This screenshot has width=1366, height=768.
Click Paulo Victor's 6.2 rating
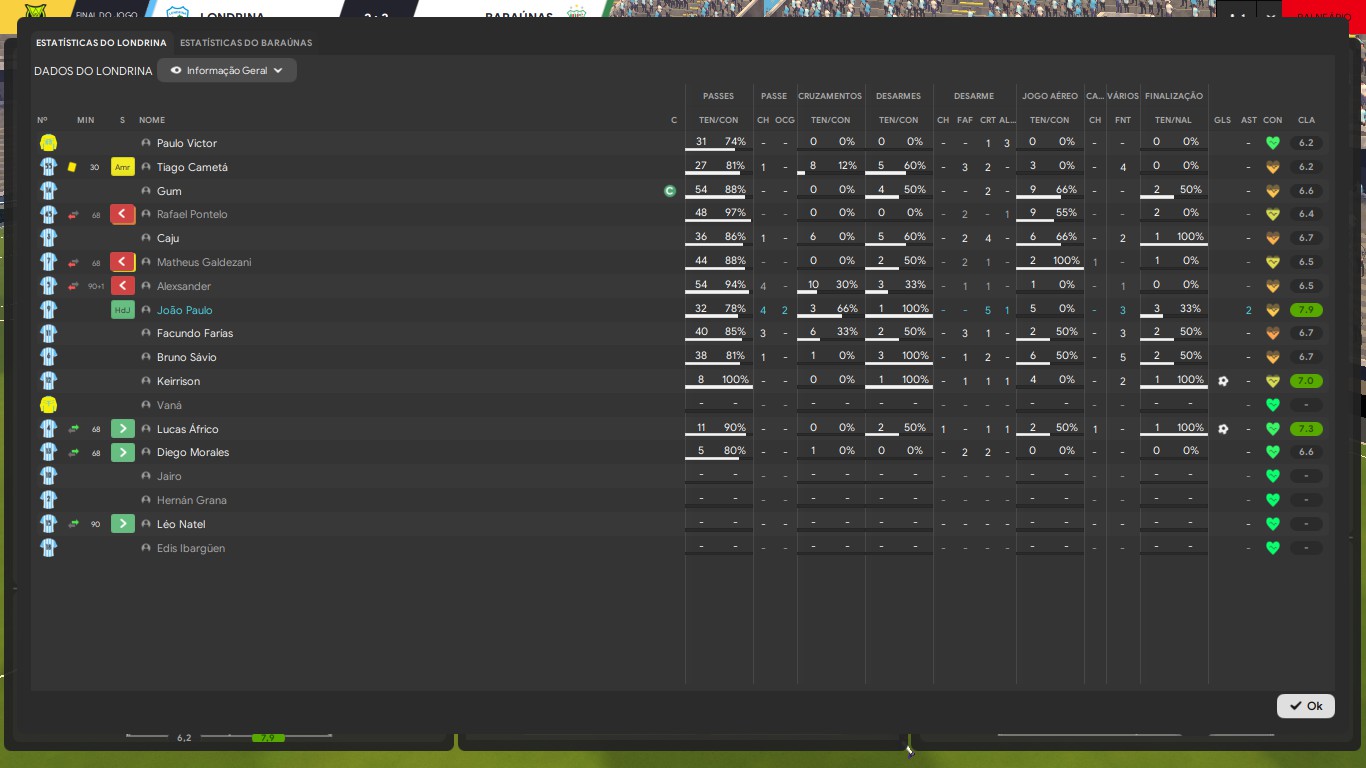1306,143
